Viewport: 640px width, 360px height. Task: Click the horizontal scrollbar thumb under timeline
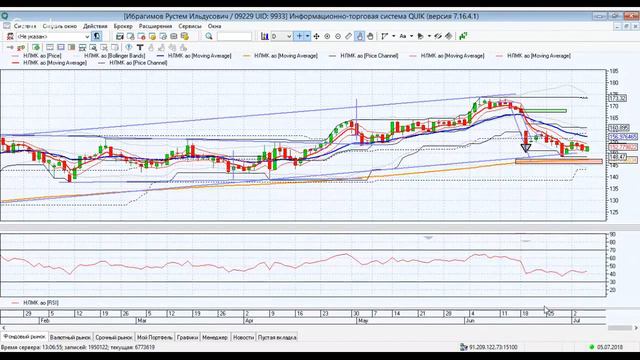click(x=620, y=328)
